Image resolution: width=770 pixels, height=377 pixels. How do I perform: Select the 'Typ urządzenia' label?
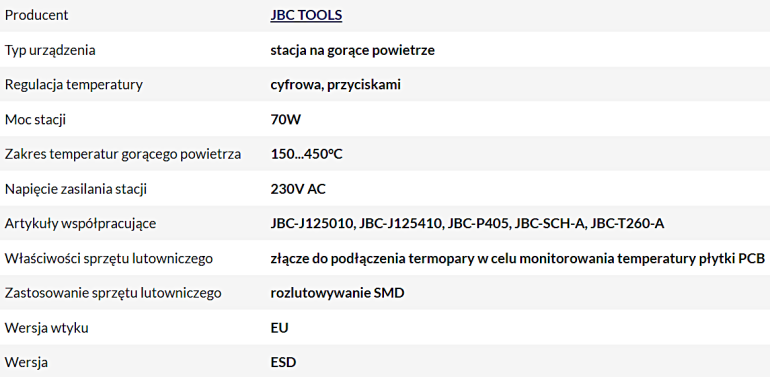(x=50, y=50)
